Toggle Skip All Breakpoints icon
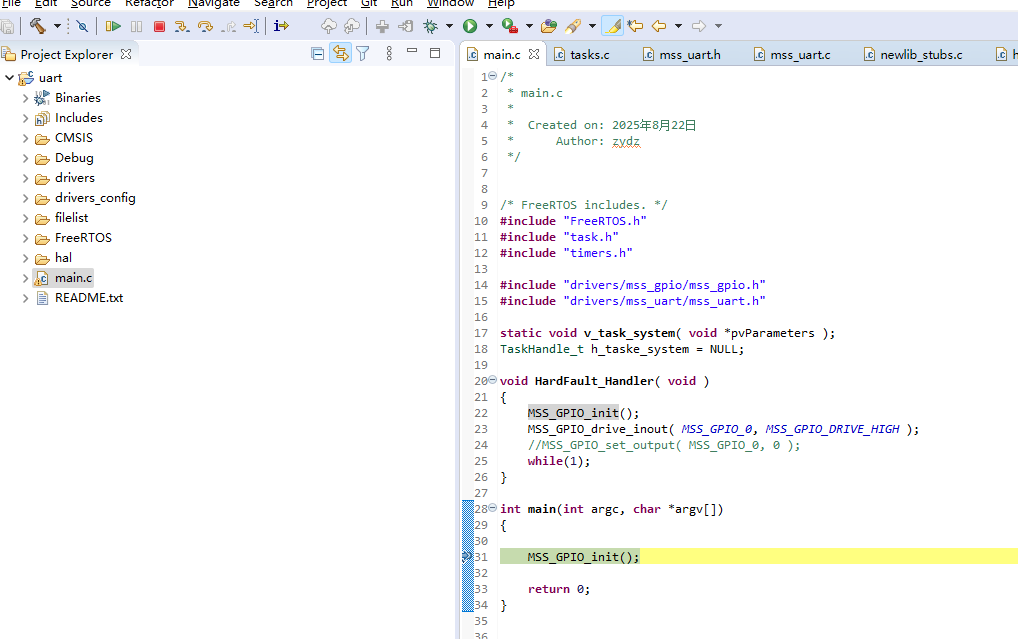Screen dimensions: 1018x639 [82, 26]
